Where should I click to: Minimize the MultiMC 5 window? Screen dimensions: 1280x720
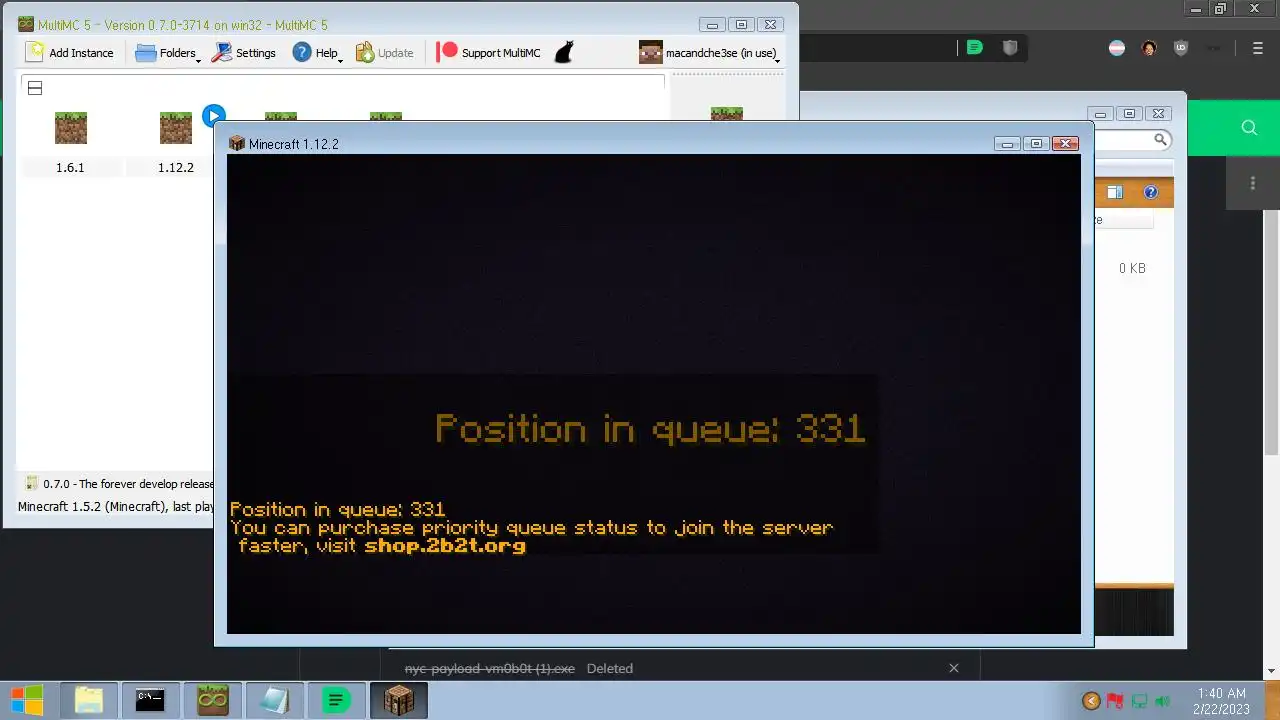pyautogui.click(x=712, y=25)
